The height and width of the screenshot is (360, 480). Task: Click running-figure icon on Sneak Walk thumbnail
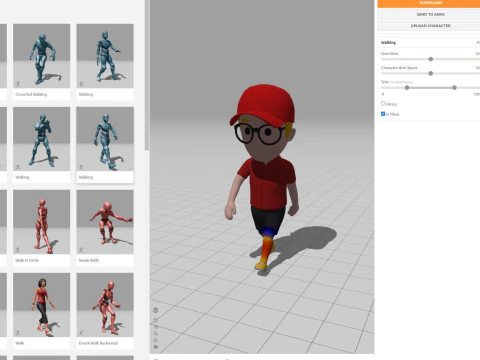point(81,249)
